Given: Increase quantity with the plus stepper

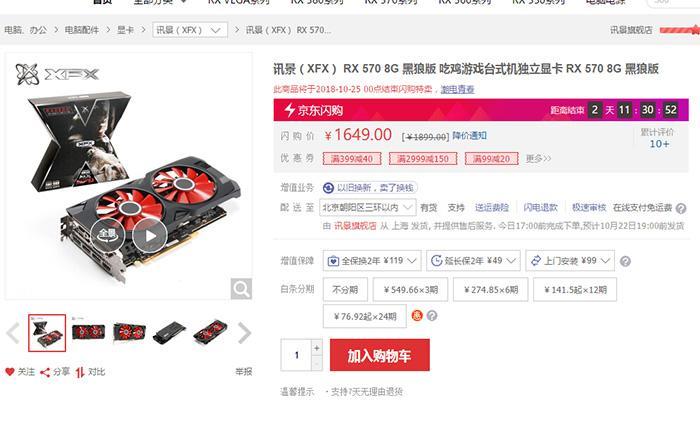Looking at the screenshot, I should 317,347.
